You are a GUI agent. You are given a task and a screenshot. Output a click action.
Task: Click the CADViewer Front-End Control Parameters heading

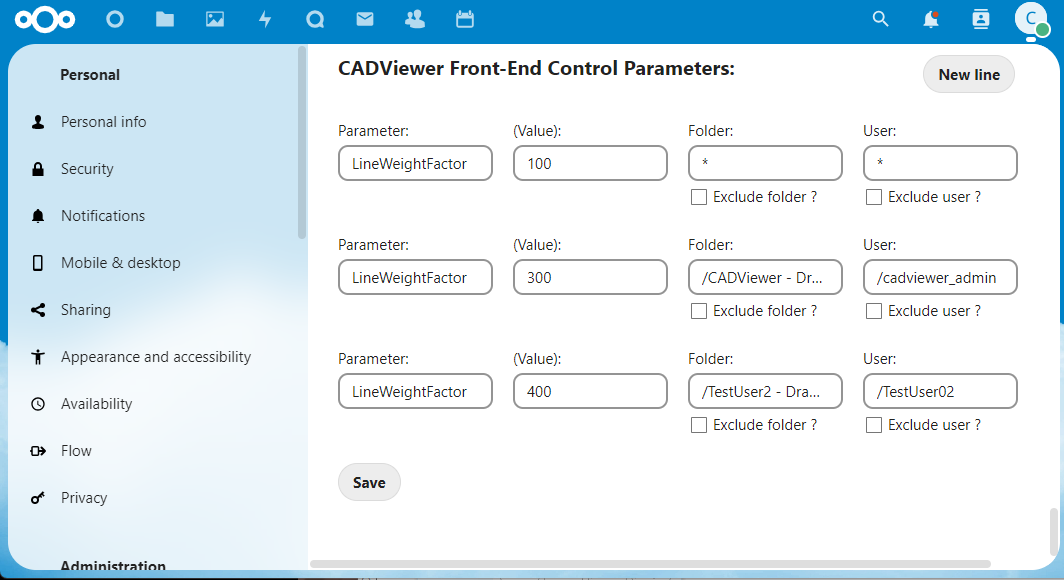536,69
